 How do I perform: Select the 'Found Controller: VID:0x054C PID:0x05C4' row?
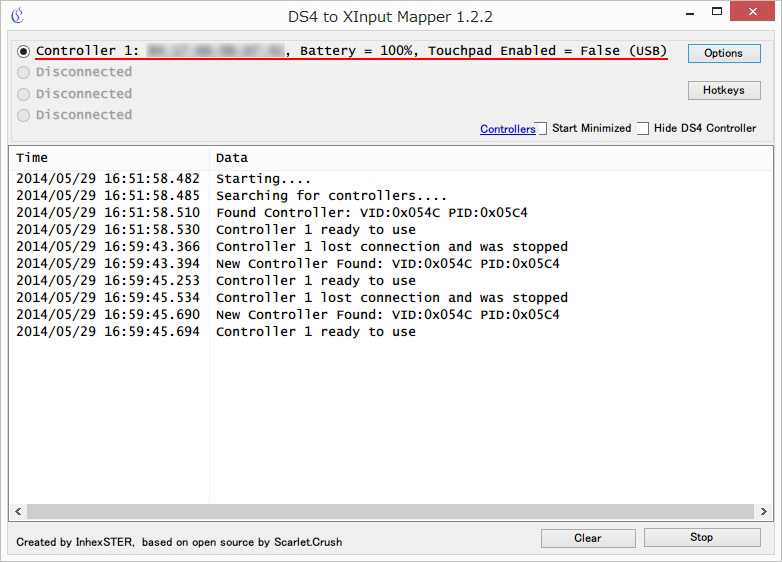(391, 212)
